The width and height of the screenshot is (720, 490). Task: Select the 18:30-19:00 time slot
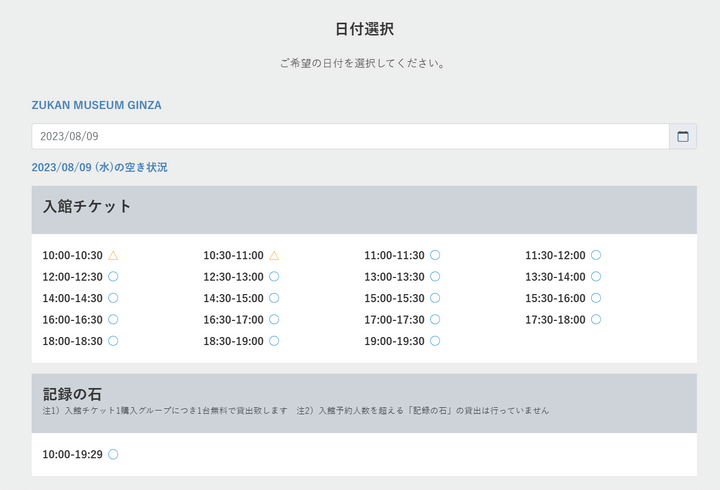click(233, 341)
